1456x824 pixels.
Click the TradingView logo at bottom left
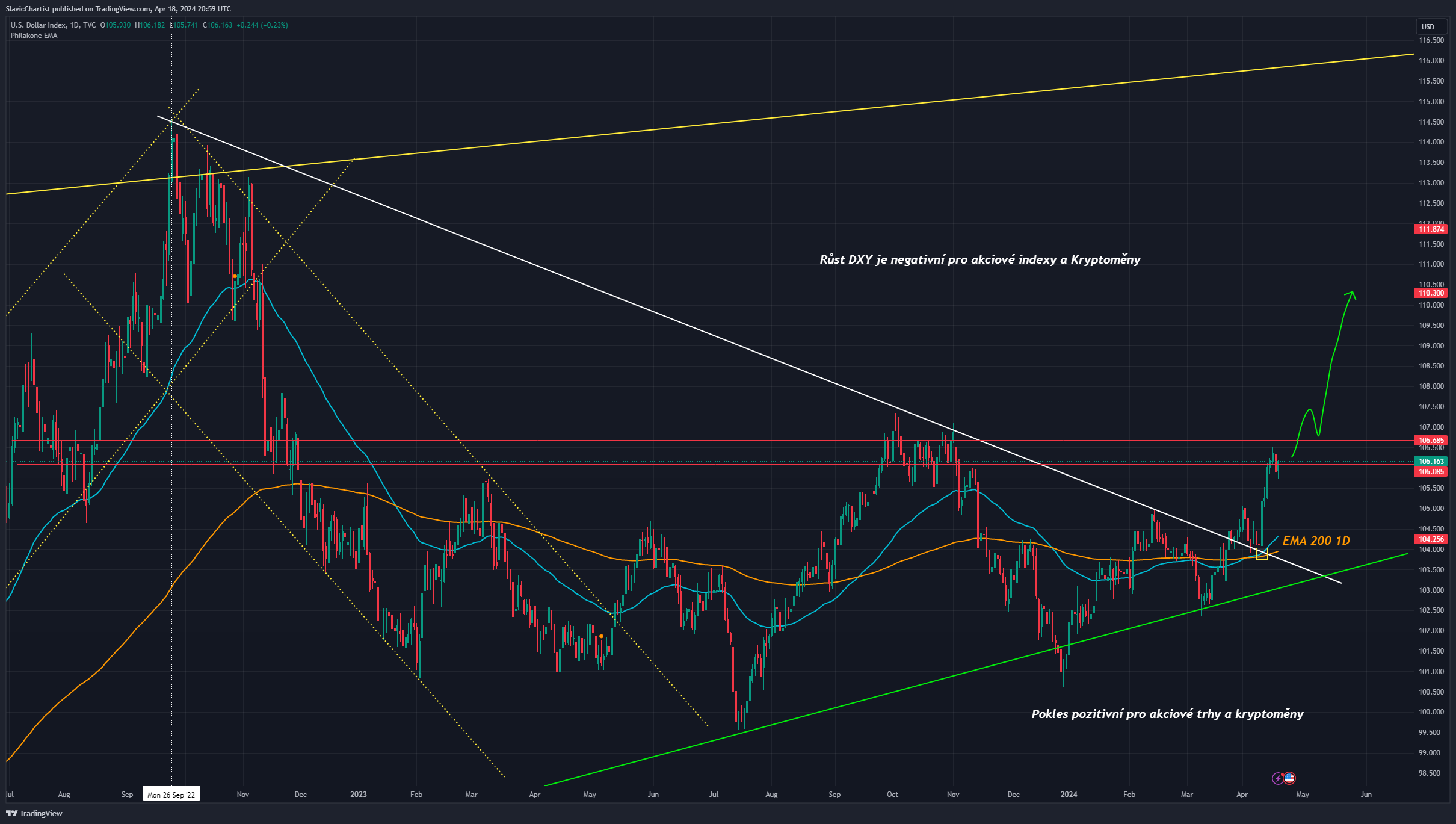coord(34,813)
